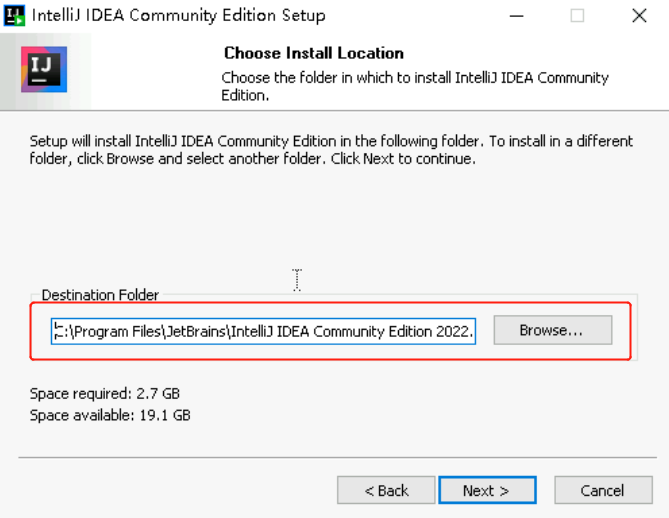Click the 'Destination Folder' group label
This screenshot has height=518, width=669.
point(100,295)
